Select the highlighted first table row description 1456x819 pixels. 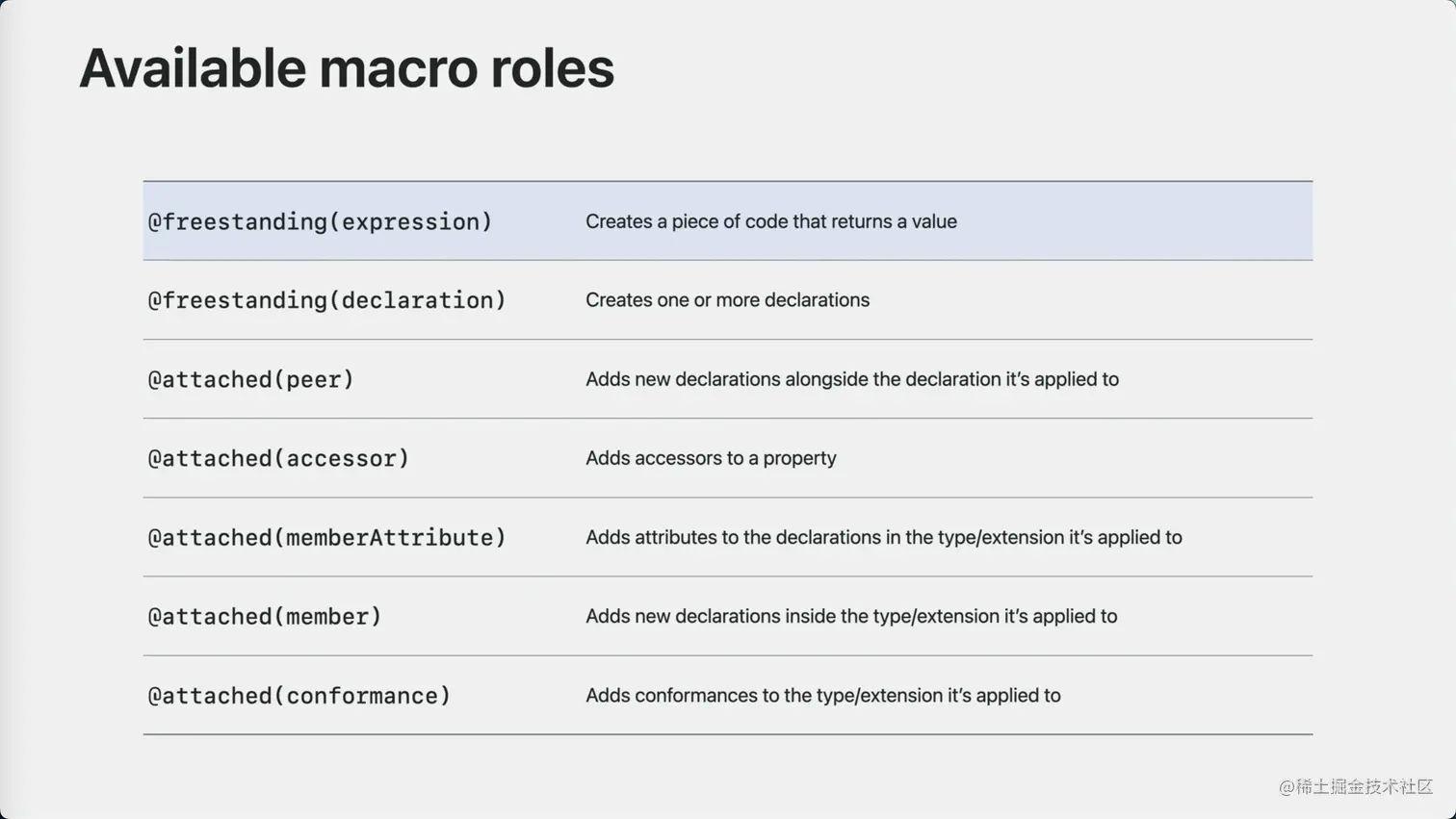(770, 221)
